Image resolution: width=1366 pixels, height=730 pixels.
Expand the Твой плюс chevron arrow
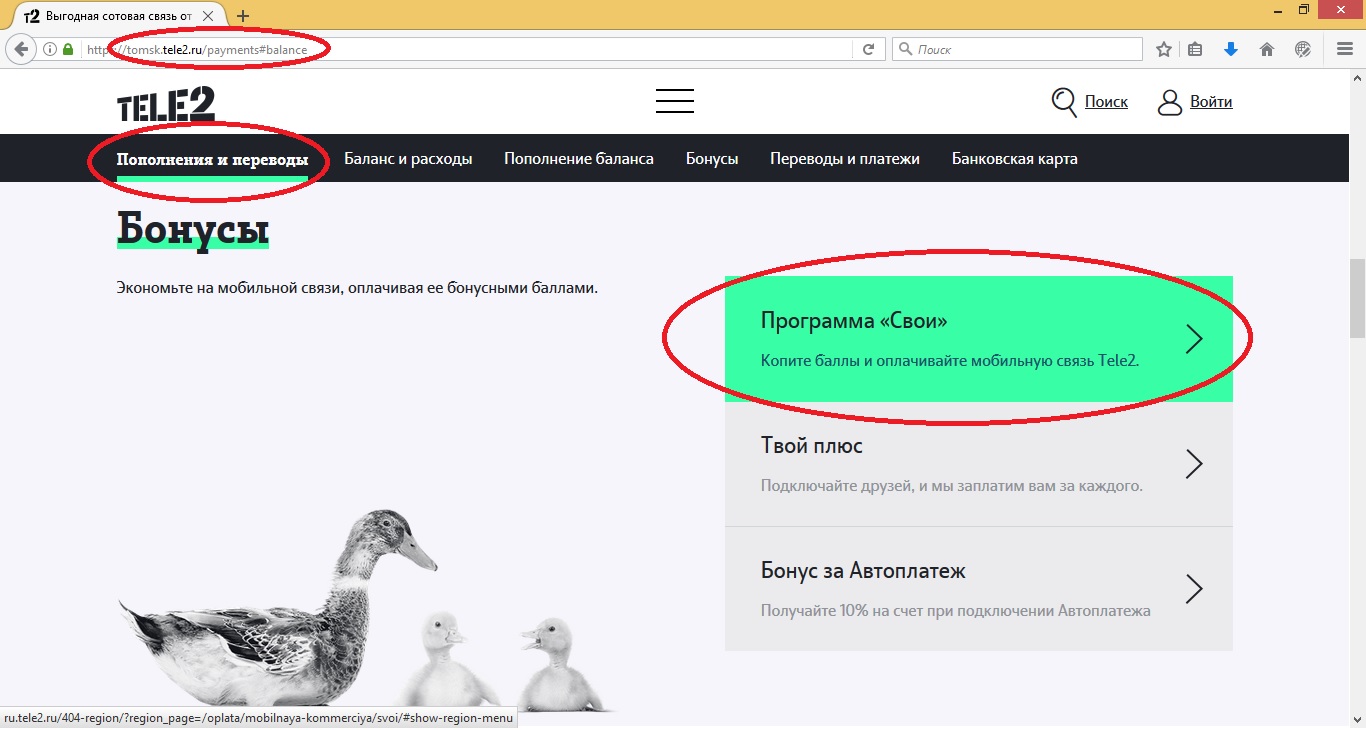[x=1193, y=464]
